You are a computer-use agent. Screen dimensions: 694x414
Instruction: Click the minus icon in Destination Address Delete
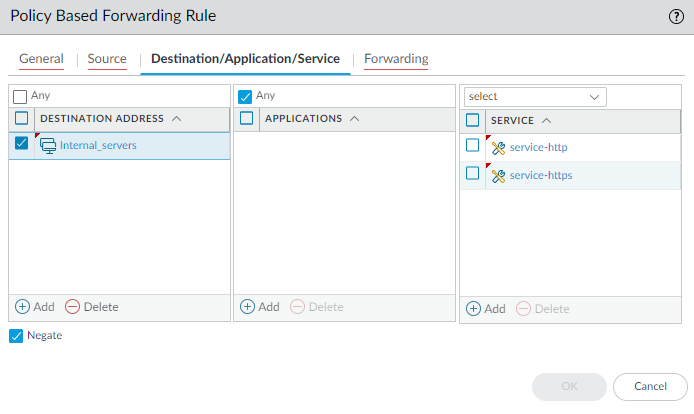[x=72, y=306]
